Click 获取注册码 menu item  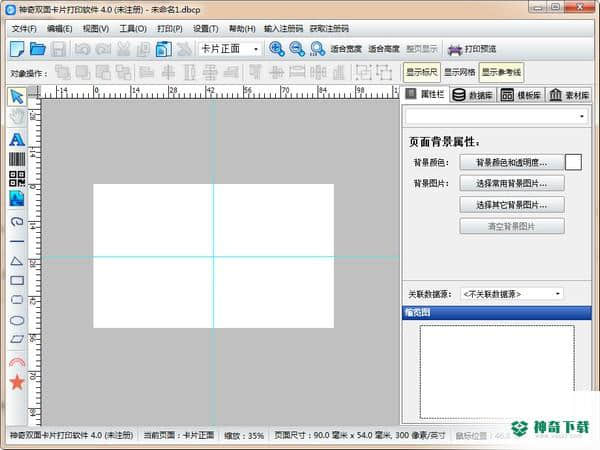pyautogui.click(x=329, y=29)
